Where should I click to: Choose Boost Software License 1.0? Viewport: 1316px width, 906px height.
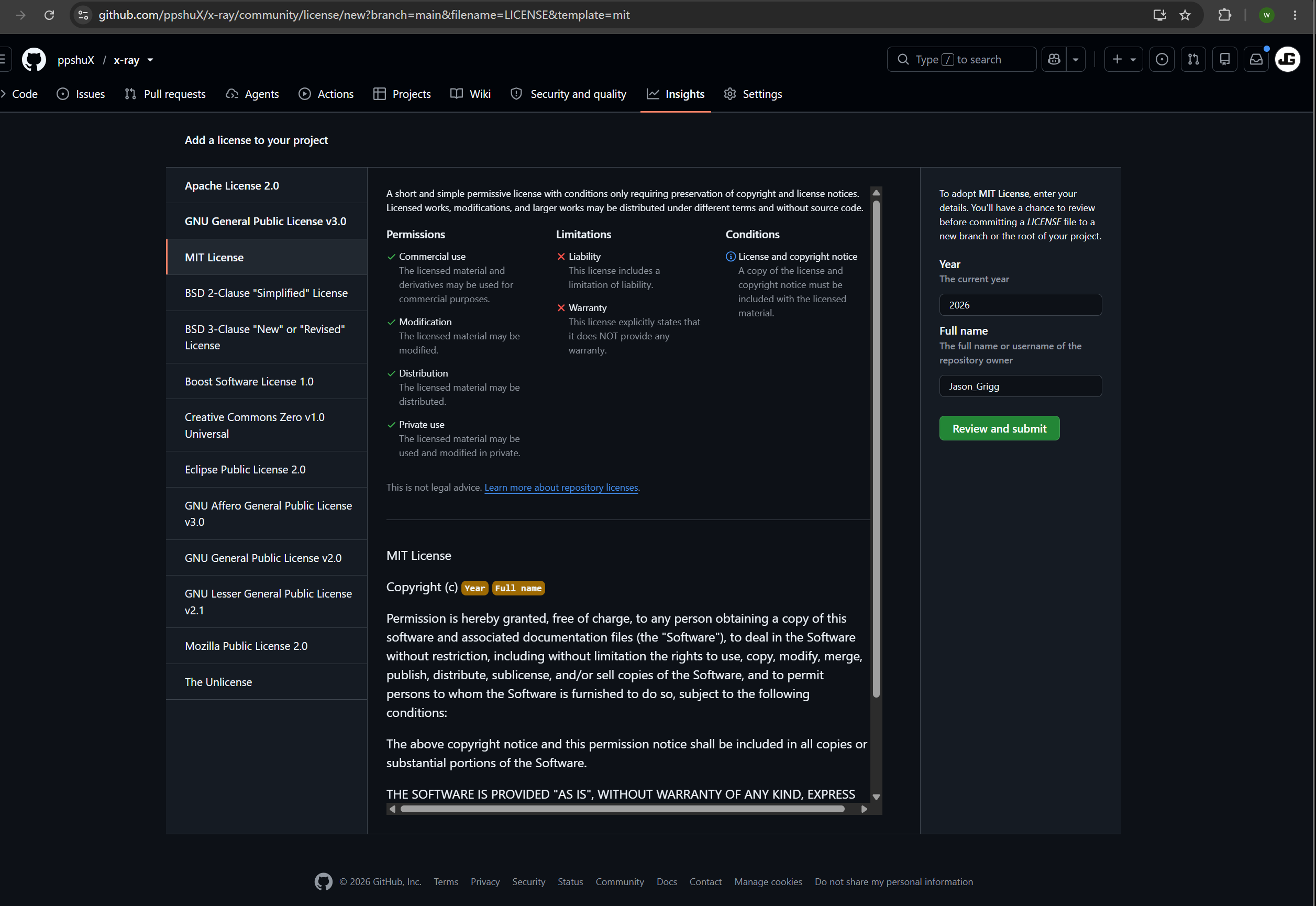point(267,381)
